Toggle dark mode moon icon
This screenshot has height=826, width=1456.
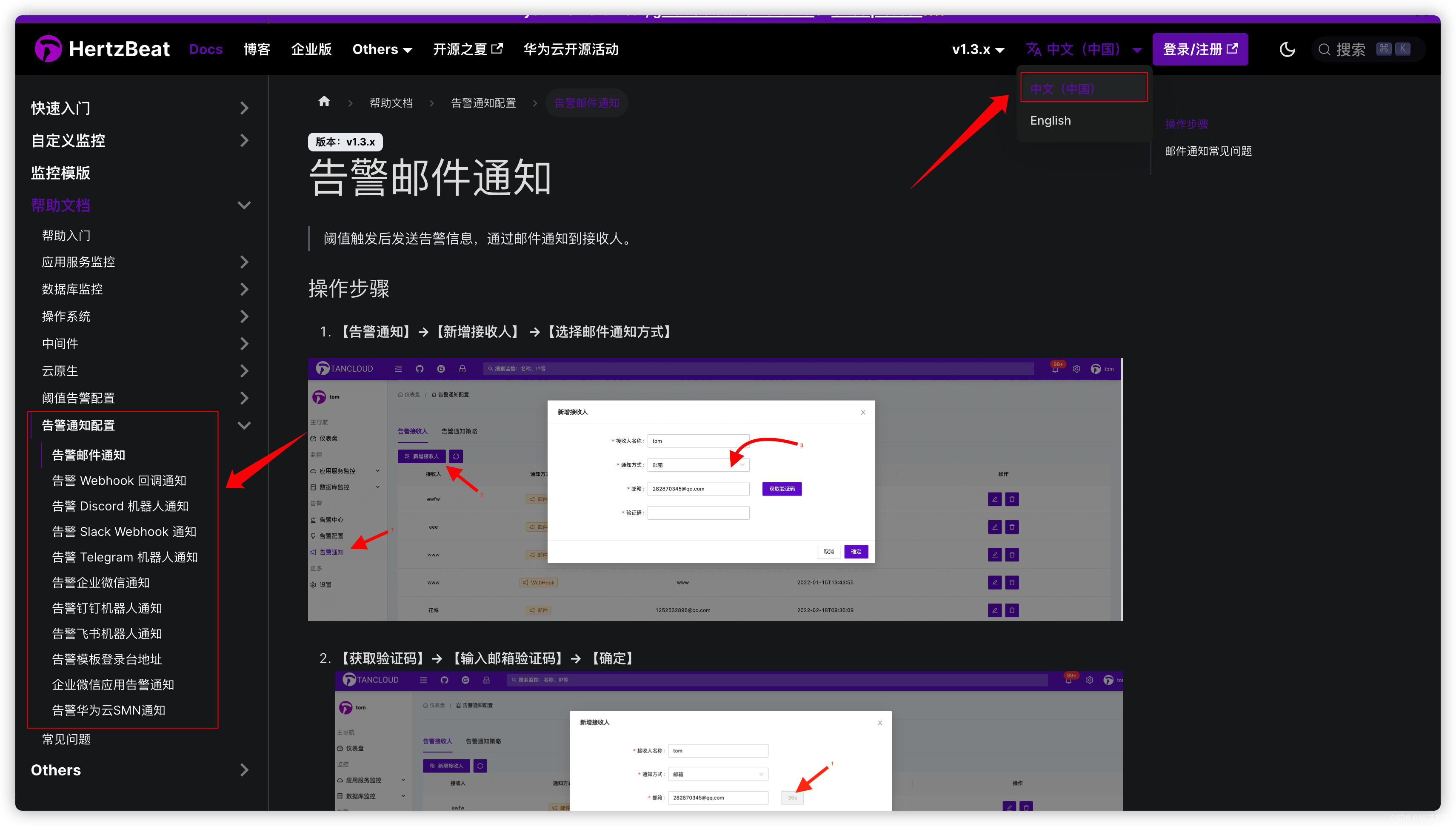(x=1287, y=49)
